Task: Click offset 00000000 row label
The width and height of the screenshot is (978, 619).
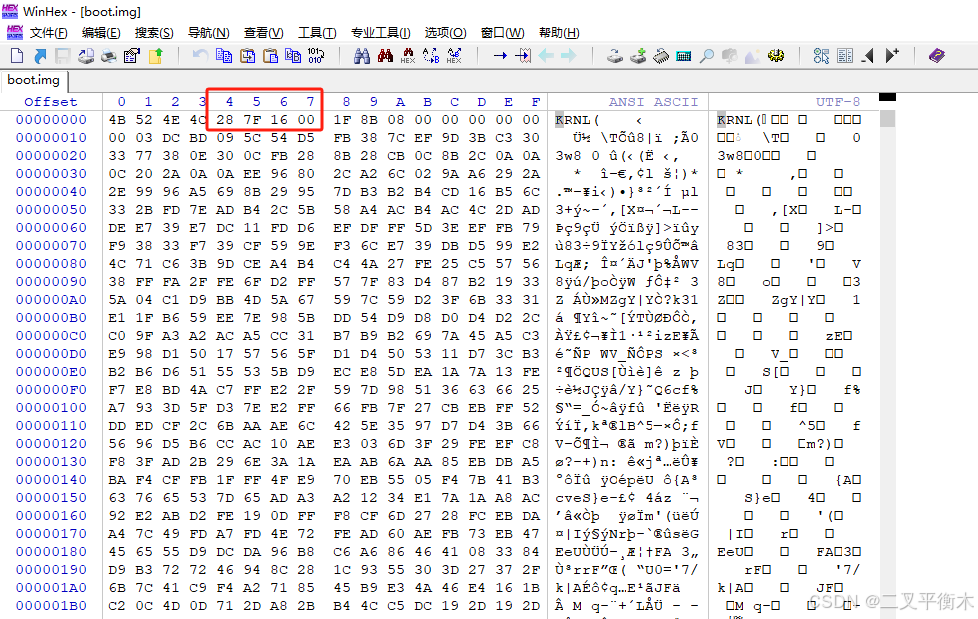Action: 51,120
